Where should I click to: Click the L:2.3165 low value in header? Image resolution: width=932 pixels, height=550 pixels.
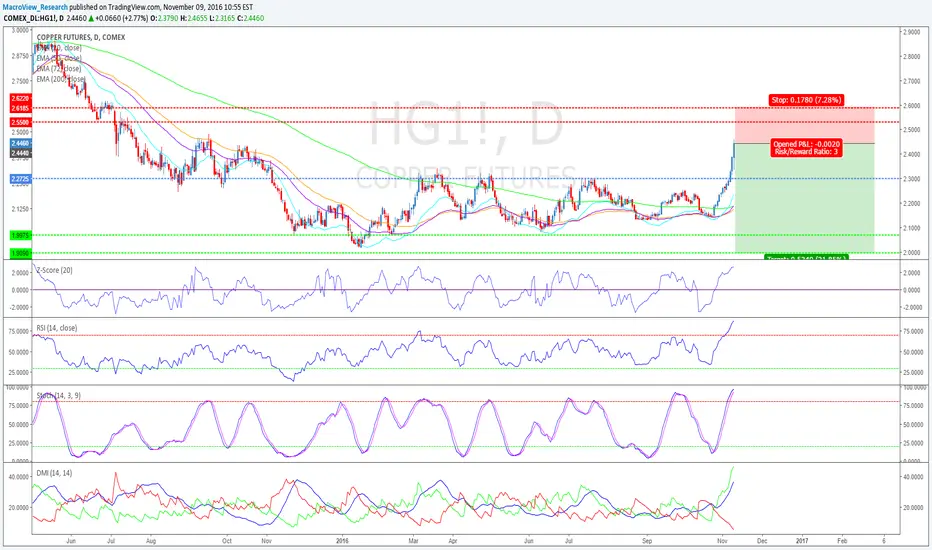(x=222, y=18)
